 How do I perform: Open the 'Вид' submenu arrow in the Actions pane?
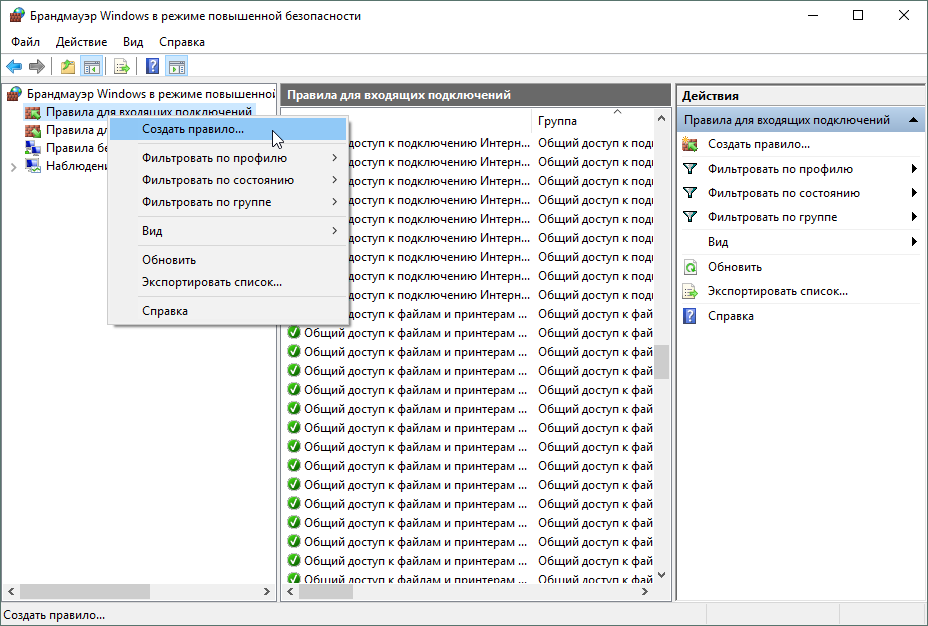click(x=914, y=242)
